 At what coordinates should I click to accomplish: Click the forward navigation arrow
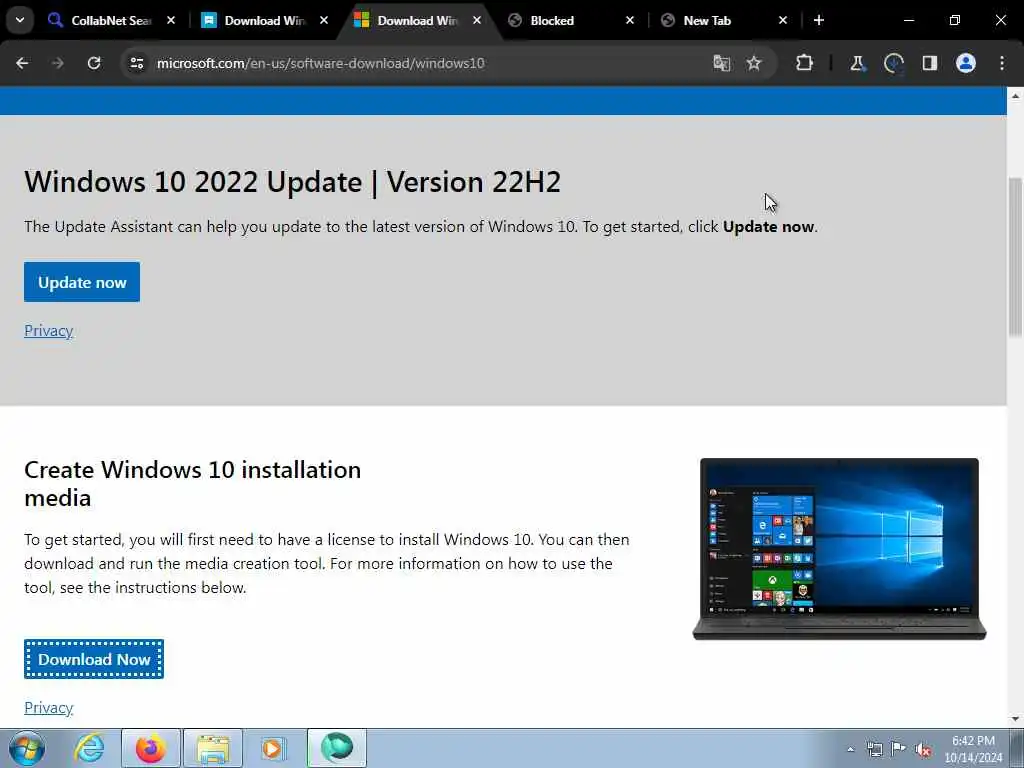(x=57, y=63)
